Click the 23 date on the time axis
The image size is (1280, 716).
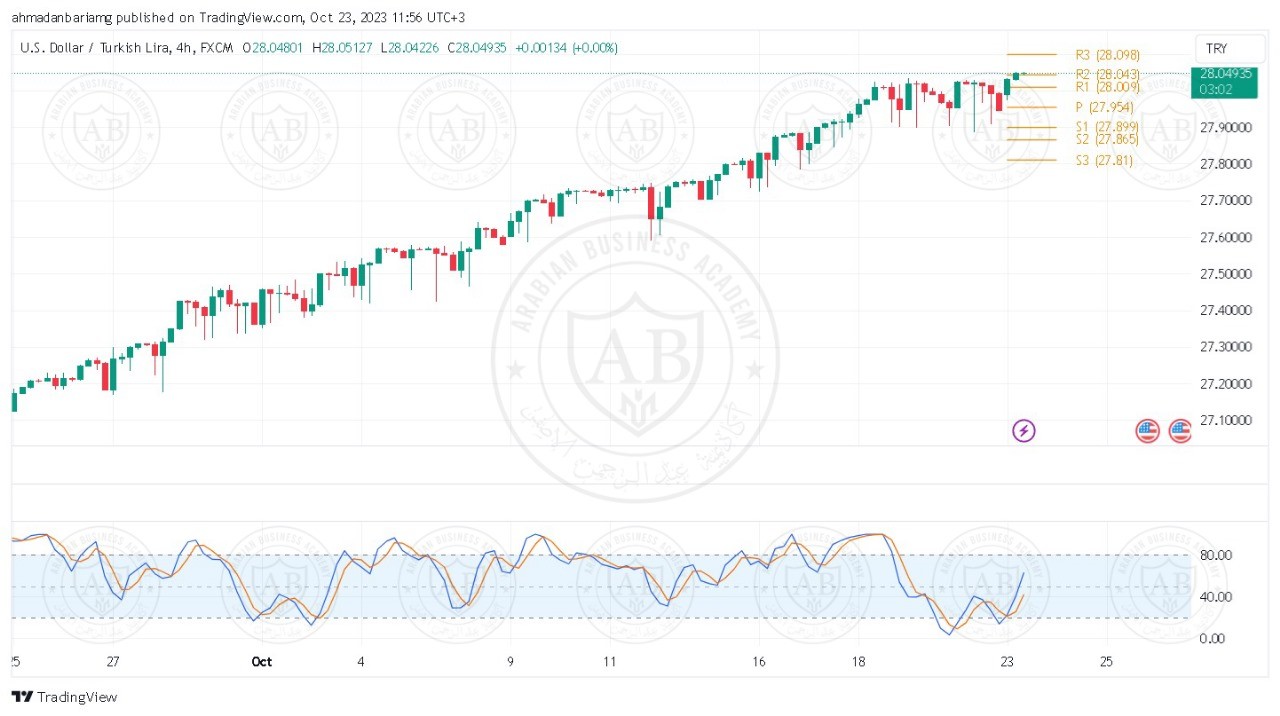1007,661
